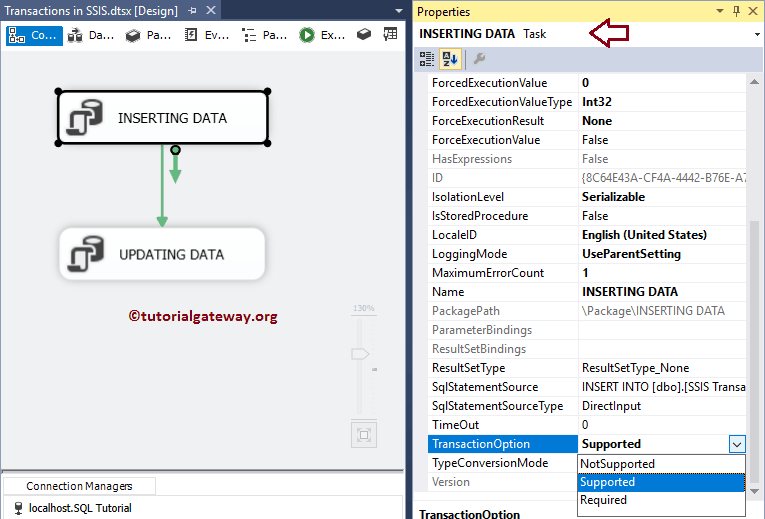The width and height of the screenshot is (765, 519).
Task: Click the INSERTING DATA Execute SQL task icon
Action: [85, 117]
